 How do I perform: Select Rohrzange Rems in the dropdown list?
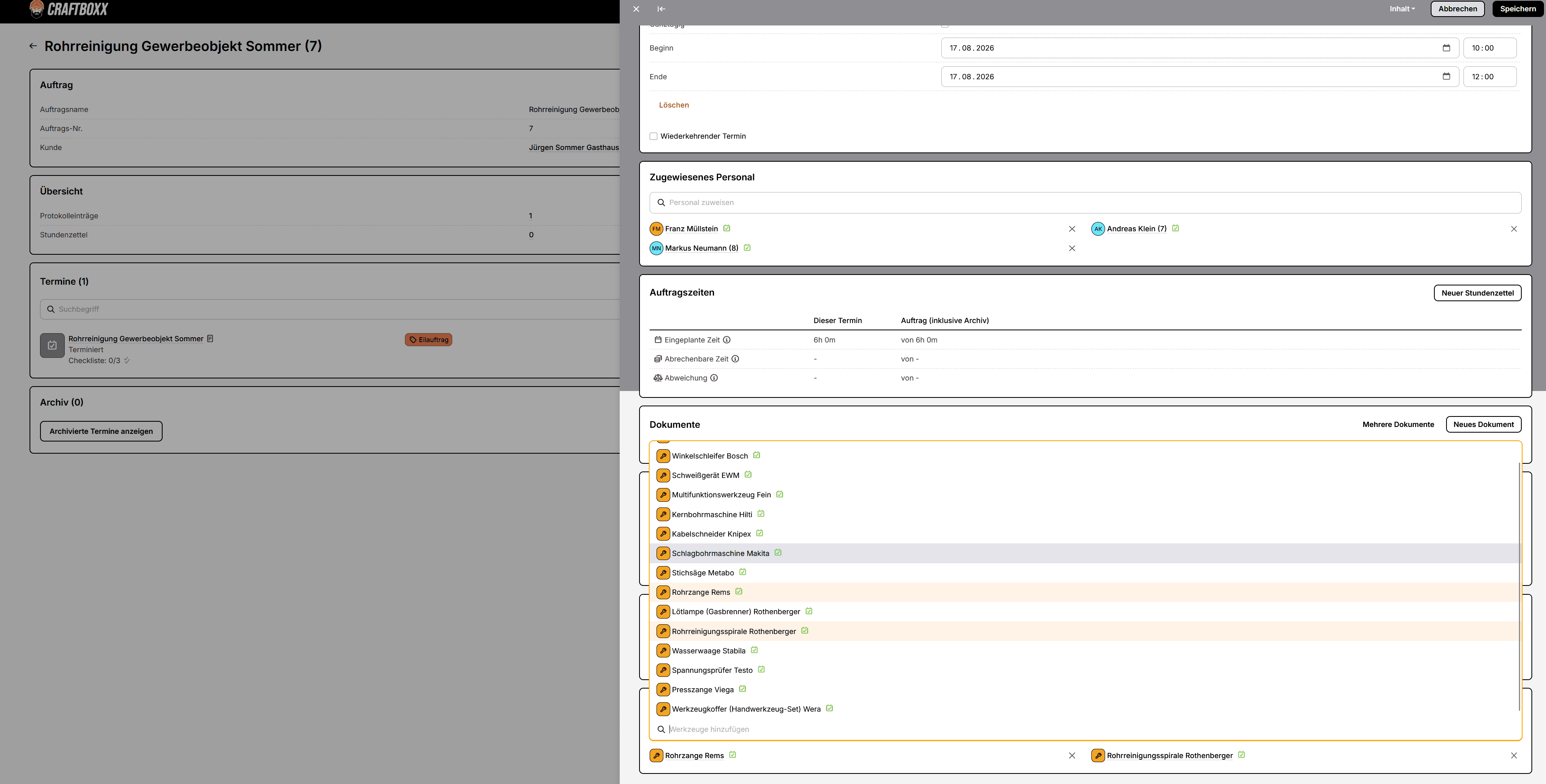(x=1085, y=592)
